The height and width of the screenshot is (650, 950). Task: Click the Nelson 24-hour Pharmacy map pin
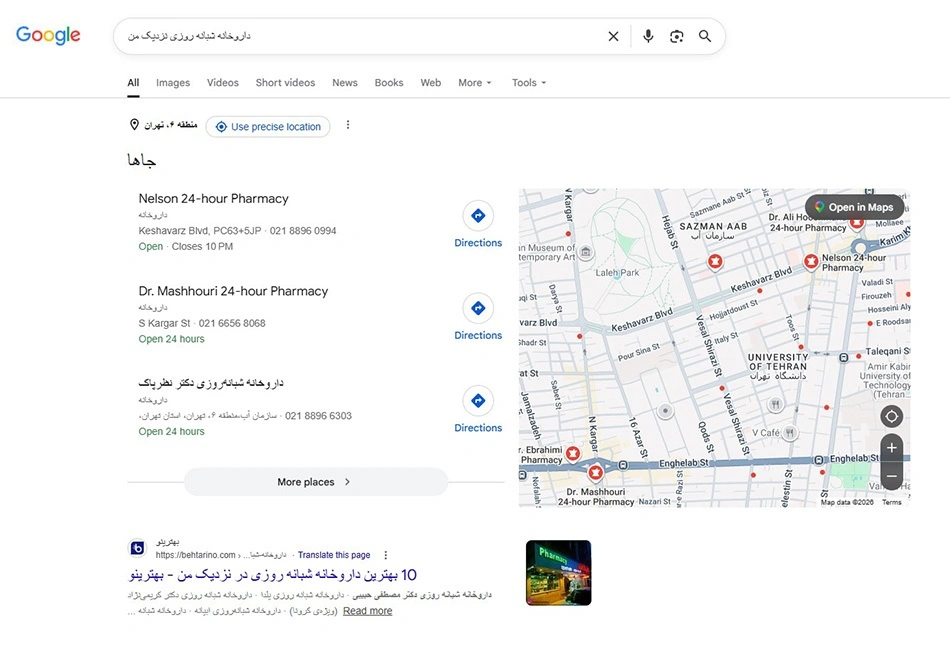click(811, 262)
